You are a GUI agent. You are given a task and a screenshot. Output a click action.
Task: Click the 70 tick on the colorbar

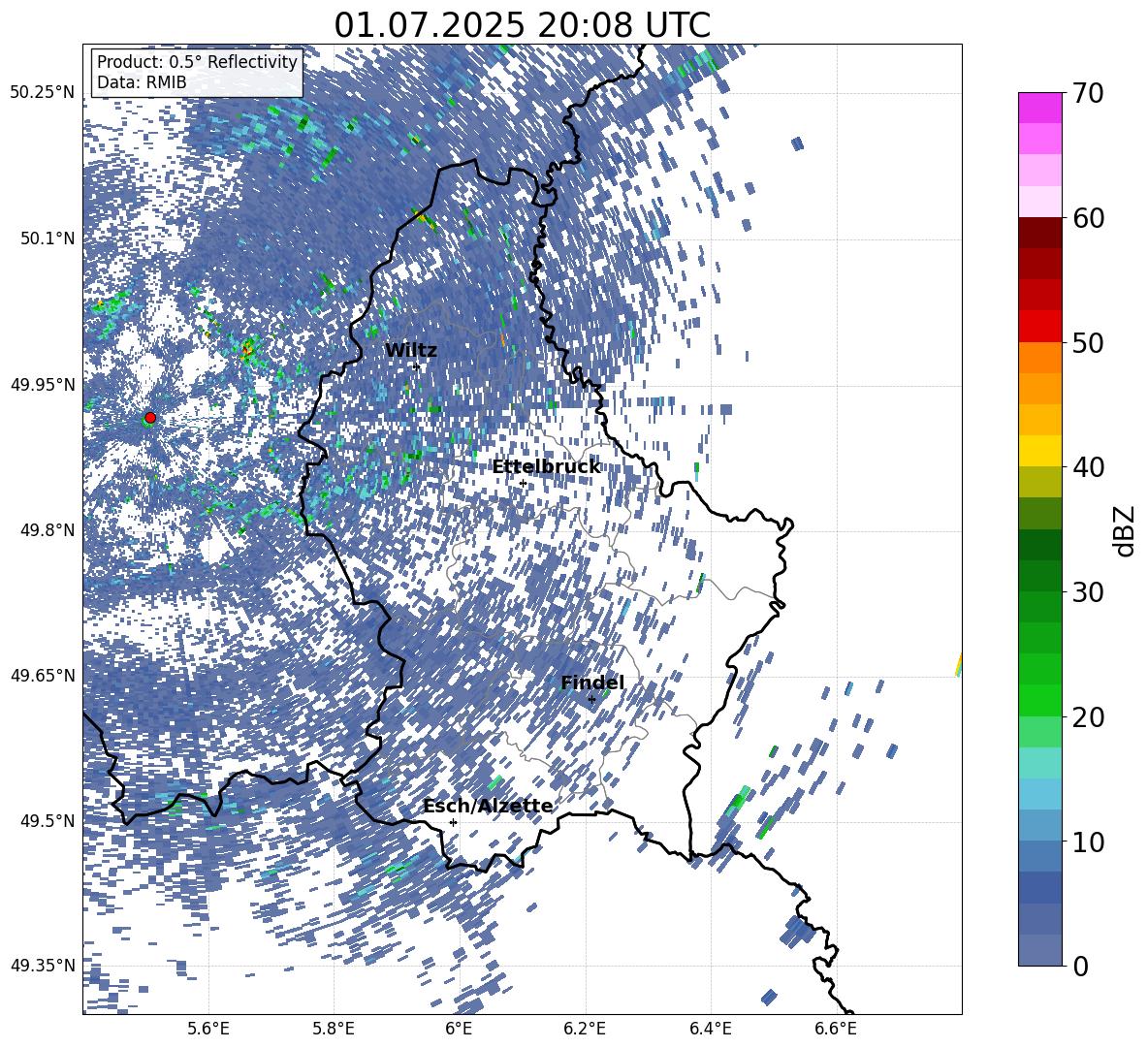click(1087, 93)
